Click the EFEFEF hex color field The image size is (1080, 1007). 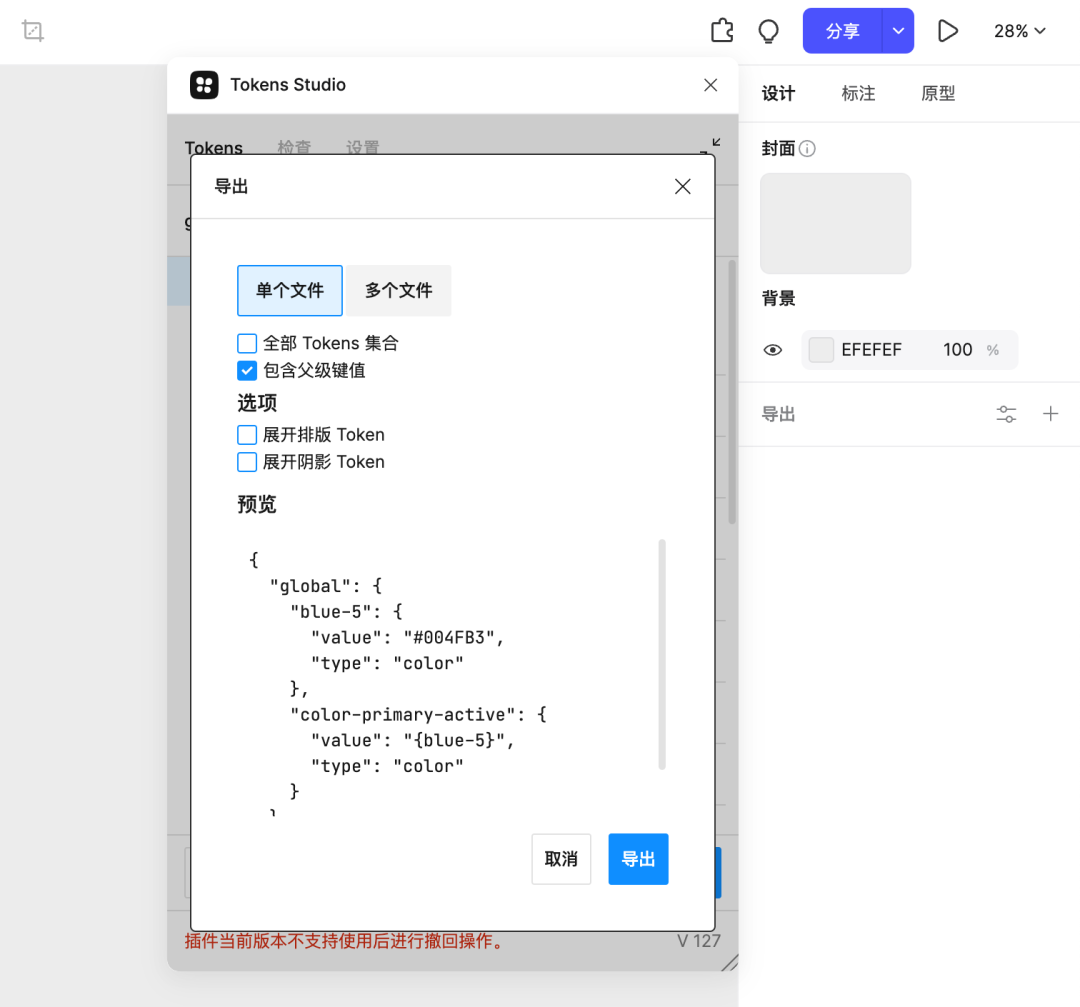point(871,350)
